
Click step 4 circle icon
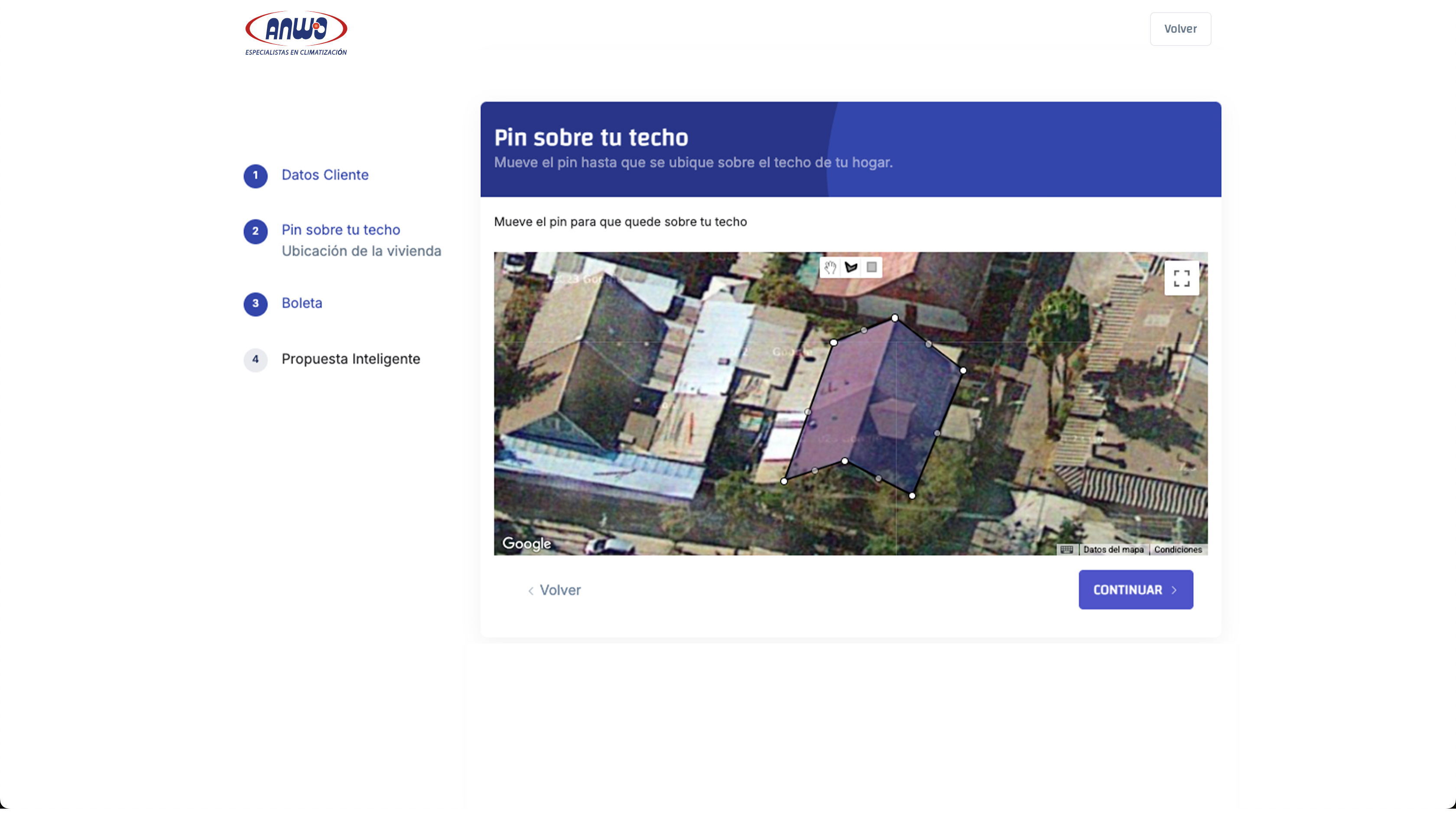tap(256, 360)
